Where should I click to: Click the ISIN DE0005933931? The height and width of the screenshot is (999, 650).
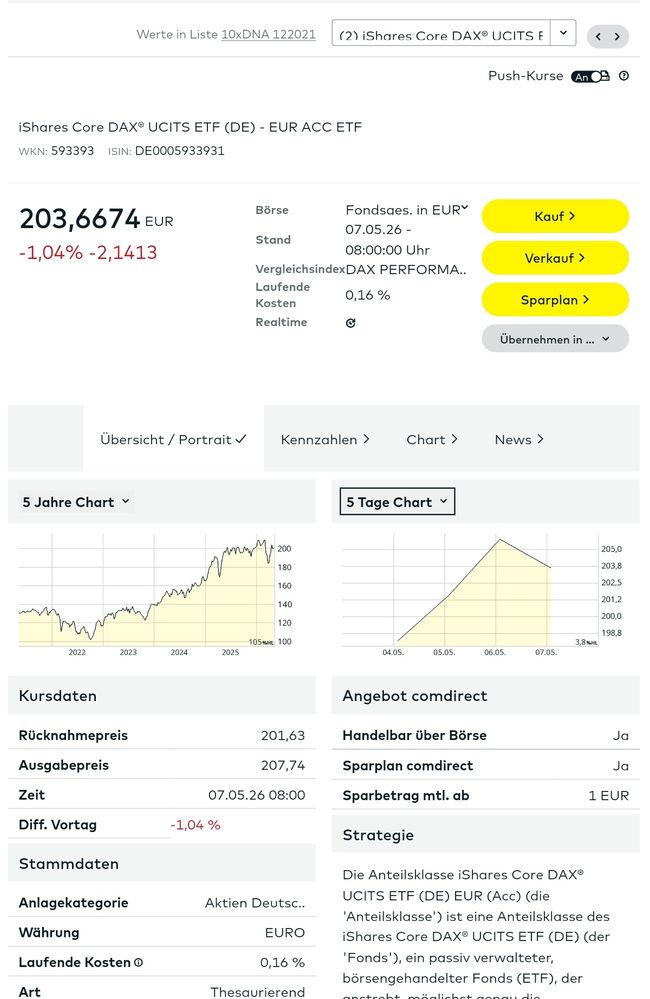coord(179,151)
